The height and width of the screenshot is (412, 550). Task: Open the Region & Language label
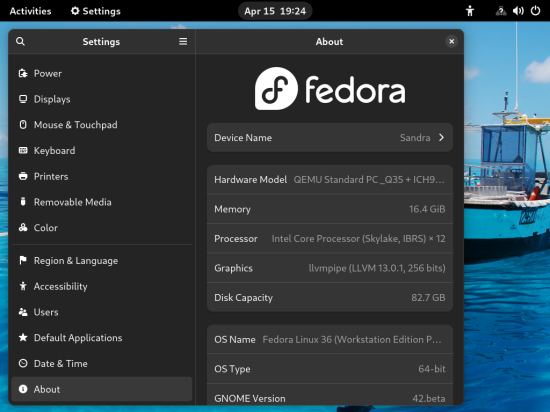[x=76, y=261]
